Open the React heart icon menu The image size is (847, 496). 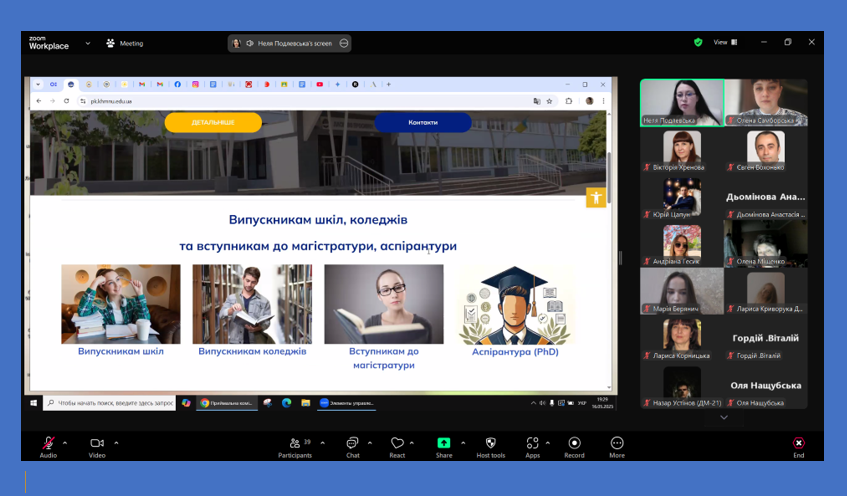point(397,447)
